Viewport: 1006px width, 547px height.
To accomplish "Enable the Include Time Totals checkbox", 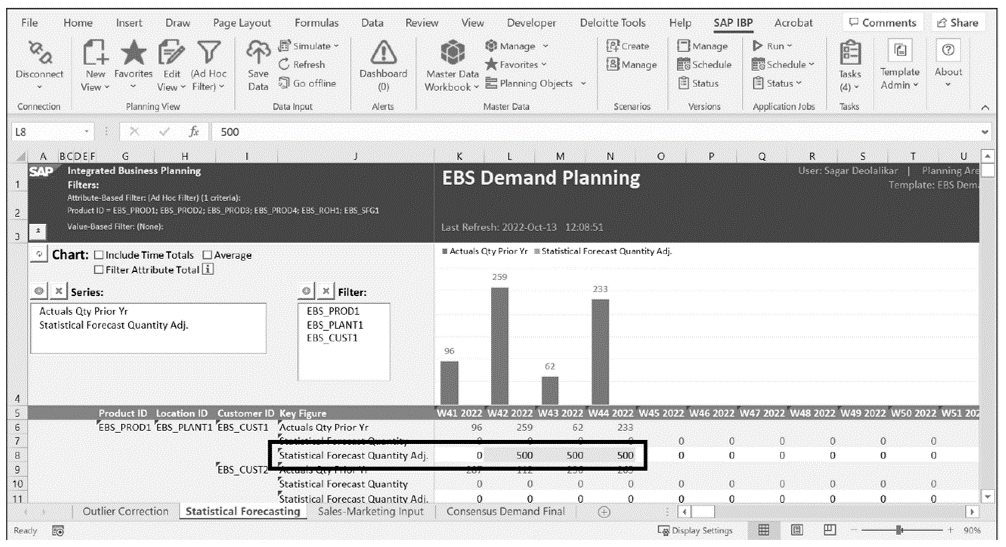I will tap(99, 255).
